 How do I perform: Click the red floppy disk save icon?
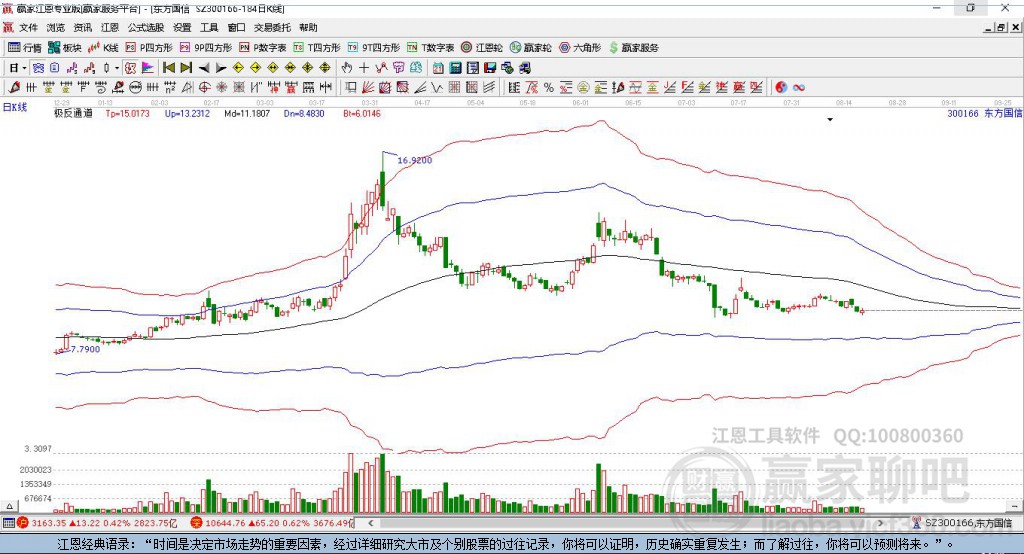coord(490,68)
